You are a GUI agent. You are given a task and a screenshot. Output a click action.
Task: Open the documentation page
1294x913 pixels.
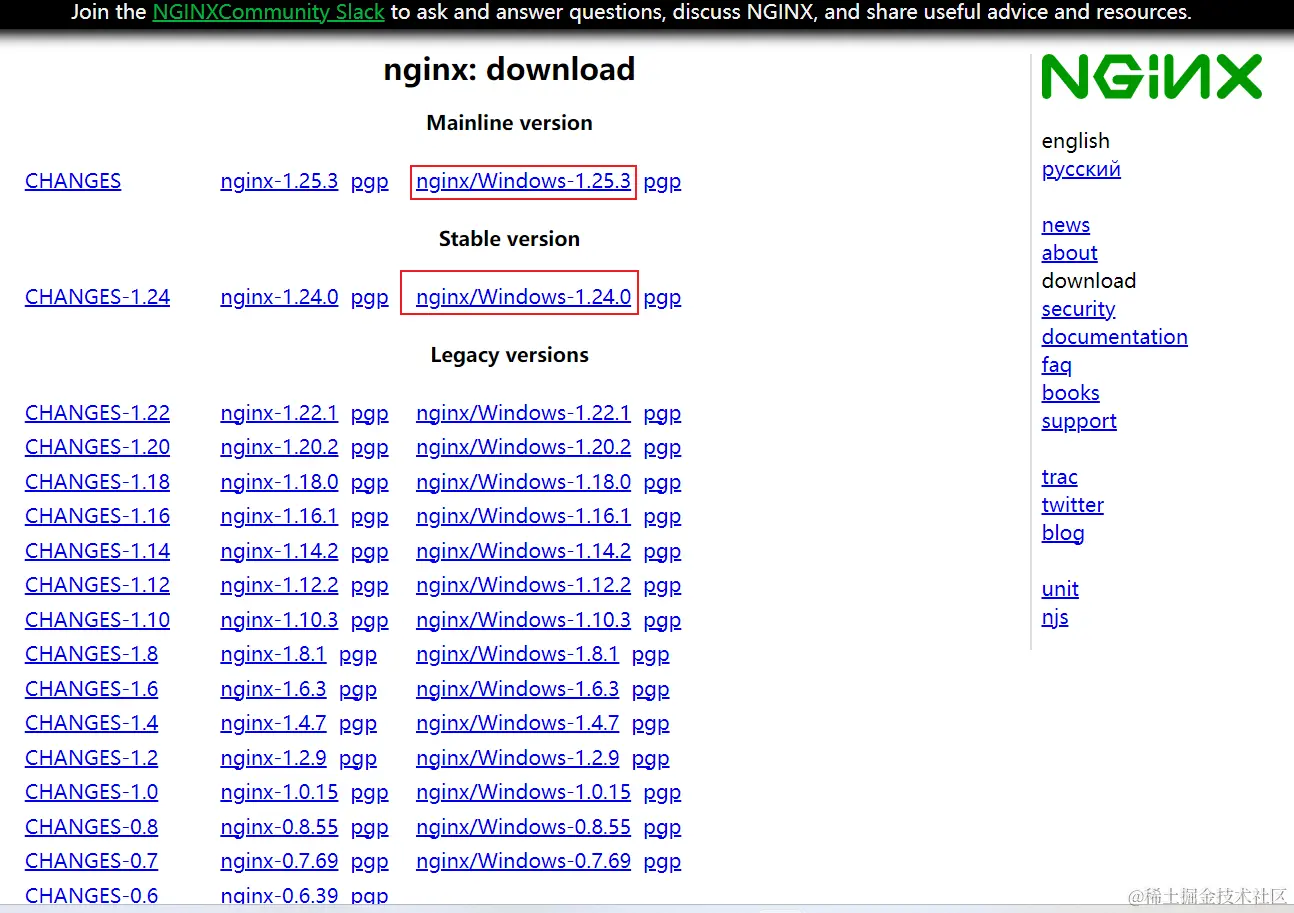pyautogui.click(x=1114, y=337)
